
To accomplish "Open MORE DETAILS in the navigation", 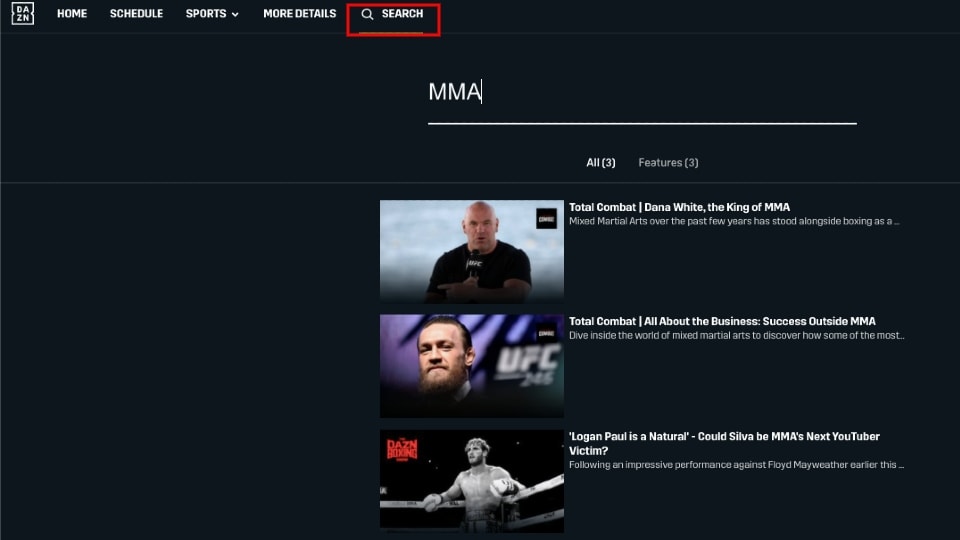I will point(299,13).
